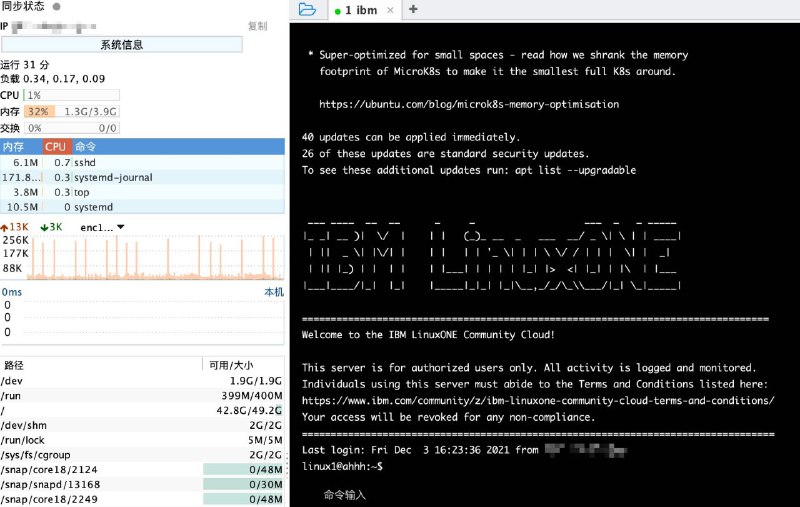Sort processes by 内存 column
800x507 pixels.
[21, 147]
